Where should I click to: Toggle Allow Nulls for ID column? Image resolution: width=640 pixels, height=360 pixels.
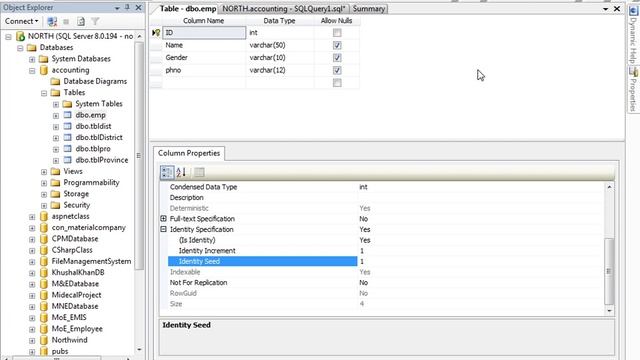pos(337,33)
